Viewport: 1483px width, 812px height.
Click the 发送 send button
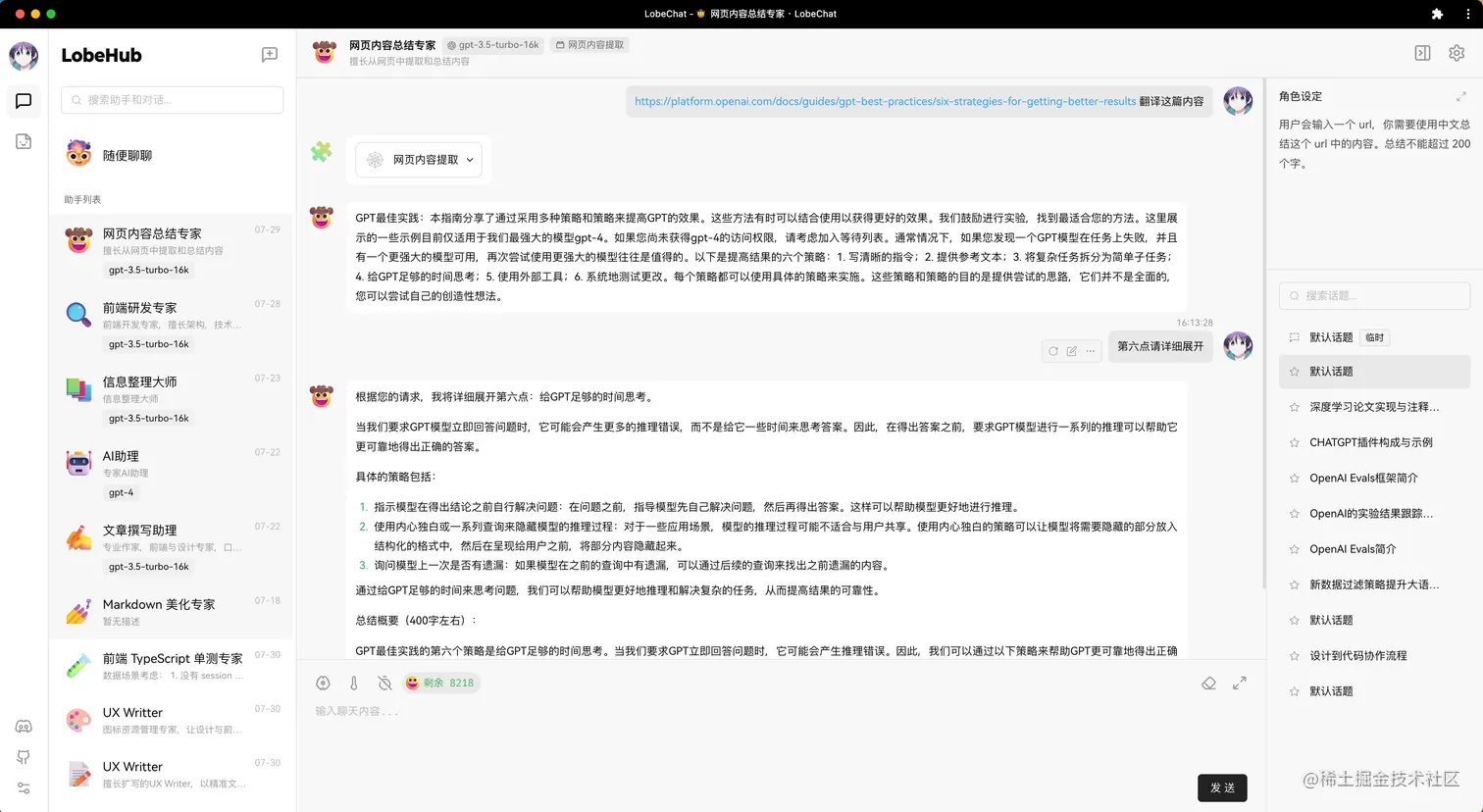click(x=1222, y=787)
